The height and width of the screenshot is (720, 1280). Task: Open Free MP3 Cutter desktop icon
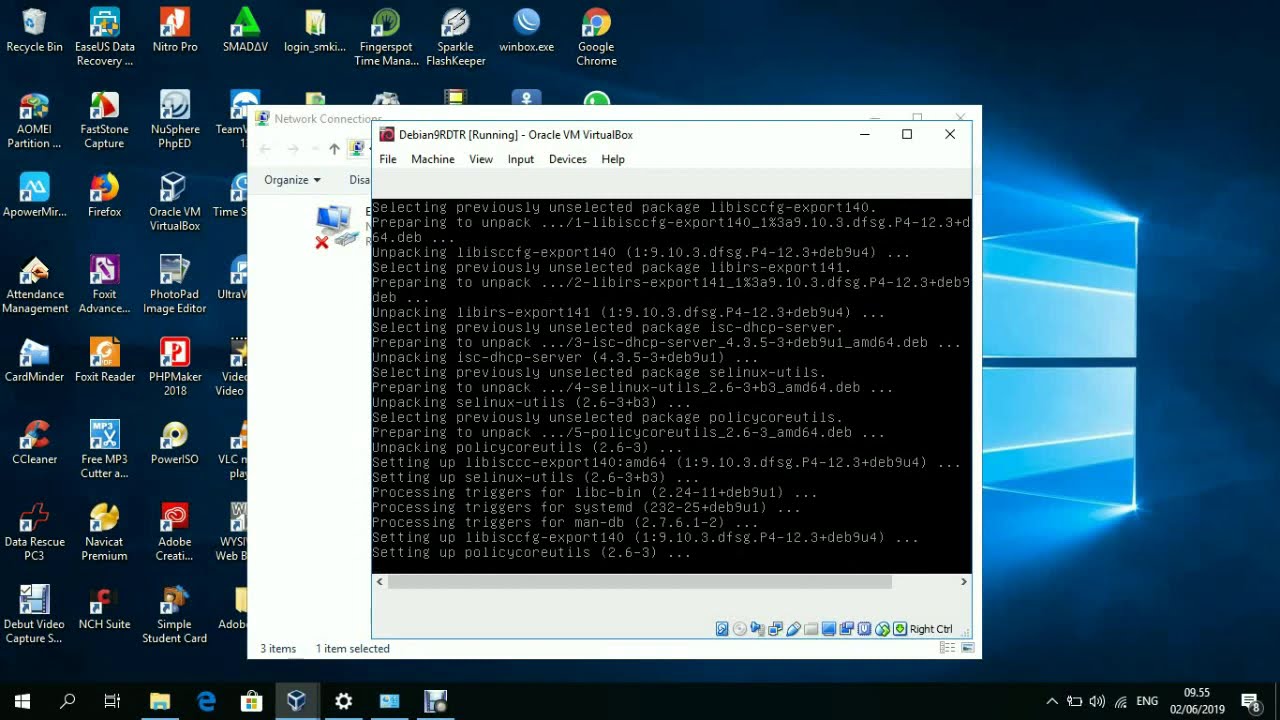[x=104, y=449]
